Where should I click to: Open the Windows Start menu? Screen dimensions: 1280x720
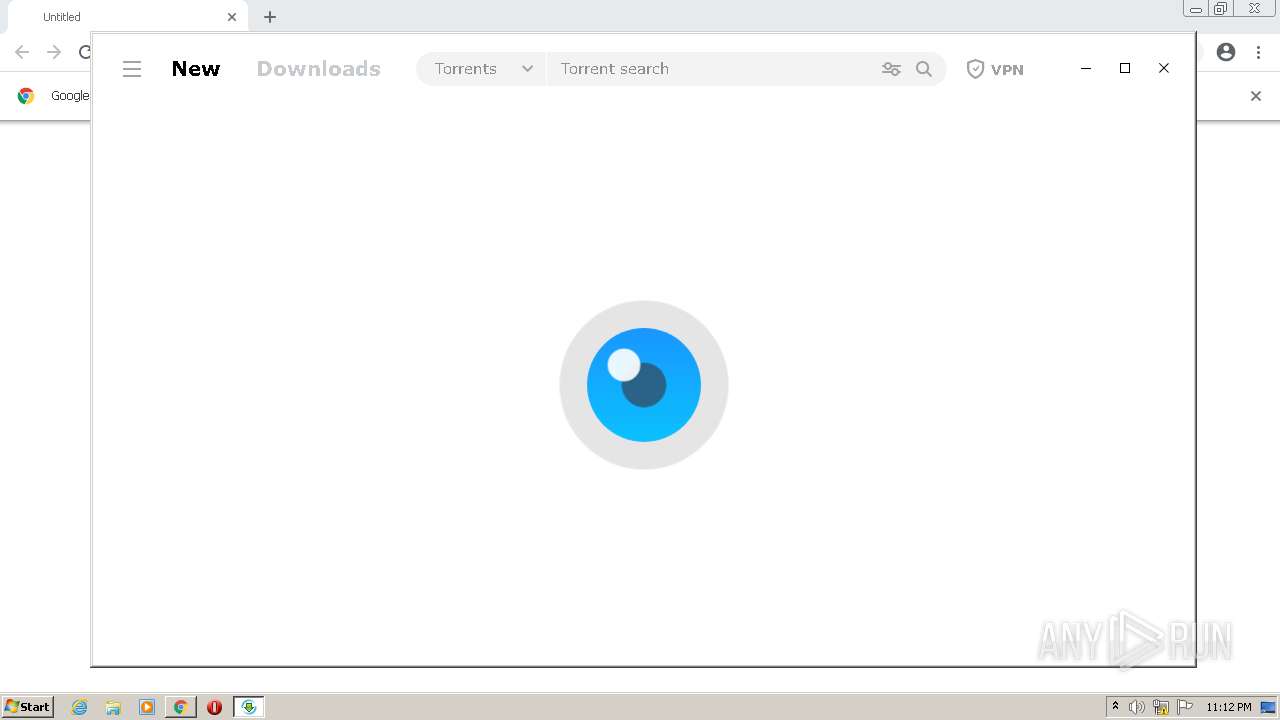(x=28, y=707)
